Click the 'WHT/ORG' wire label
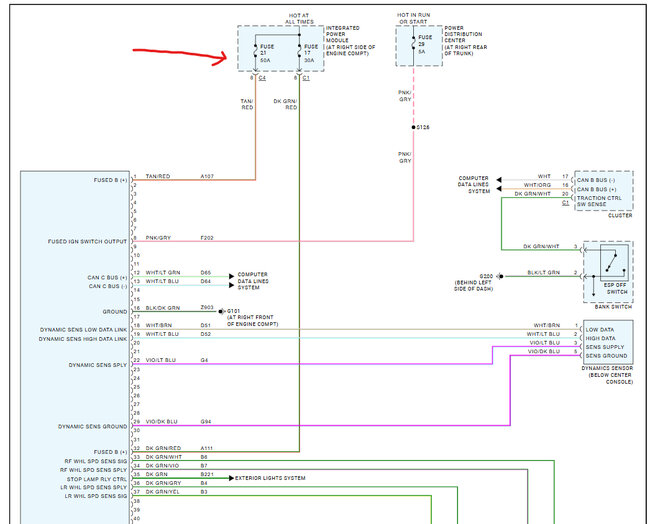This screenshot has height=524, width=650. tap(537, 185)
